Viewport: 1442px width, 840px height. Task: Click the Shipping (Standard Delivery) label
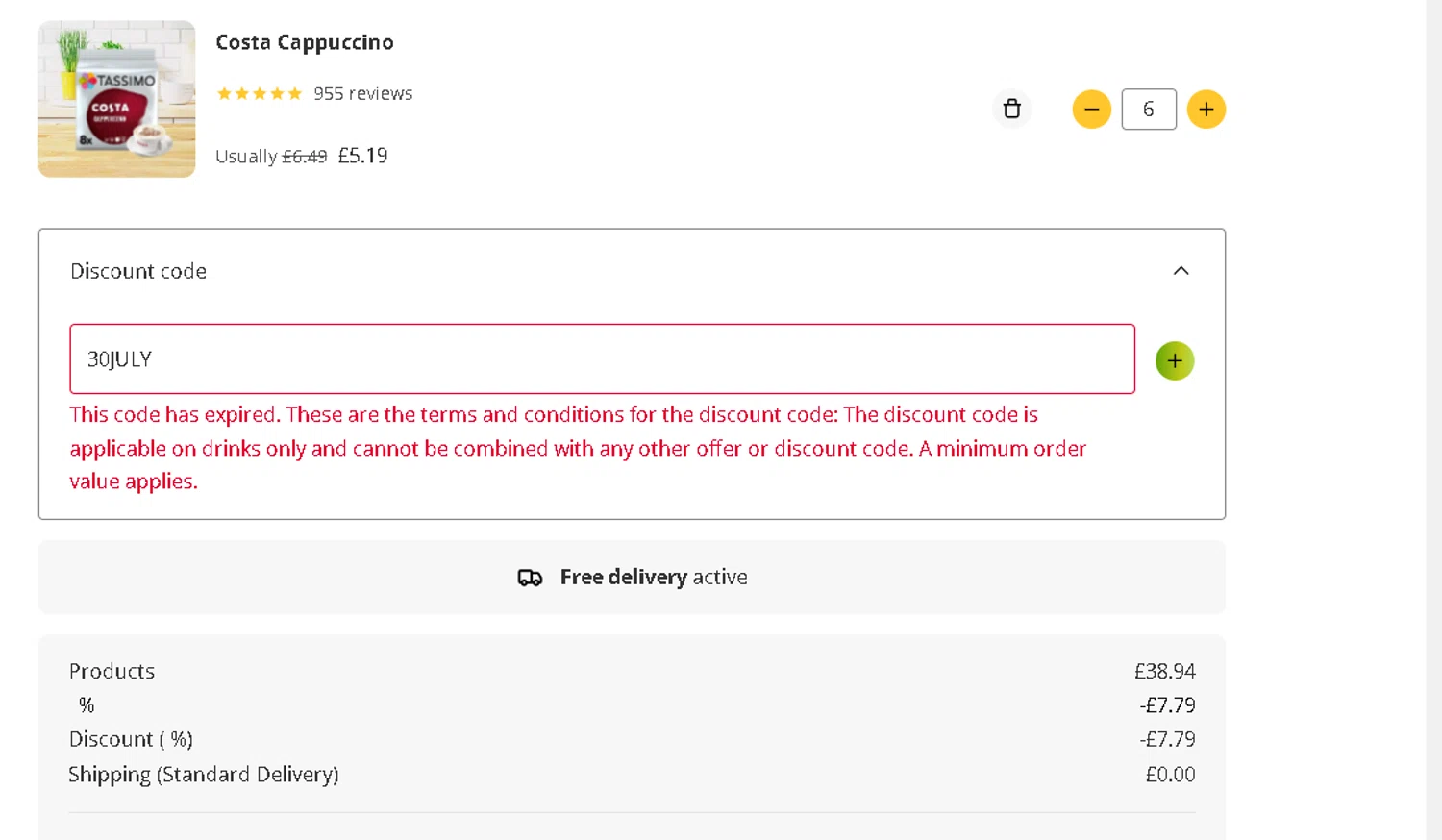[203, 775]
